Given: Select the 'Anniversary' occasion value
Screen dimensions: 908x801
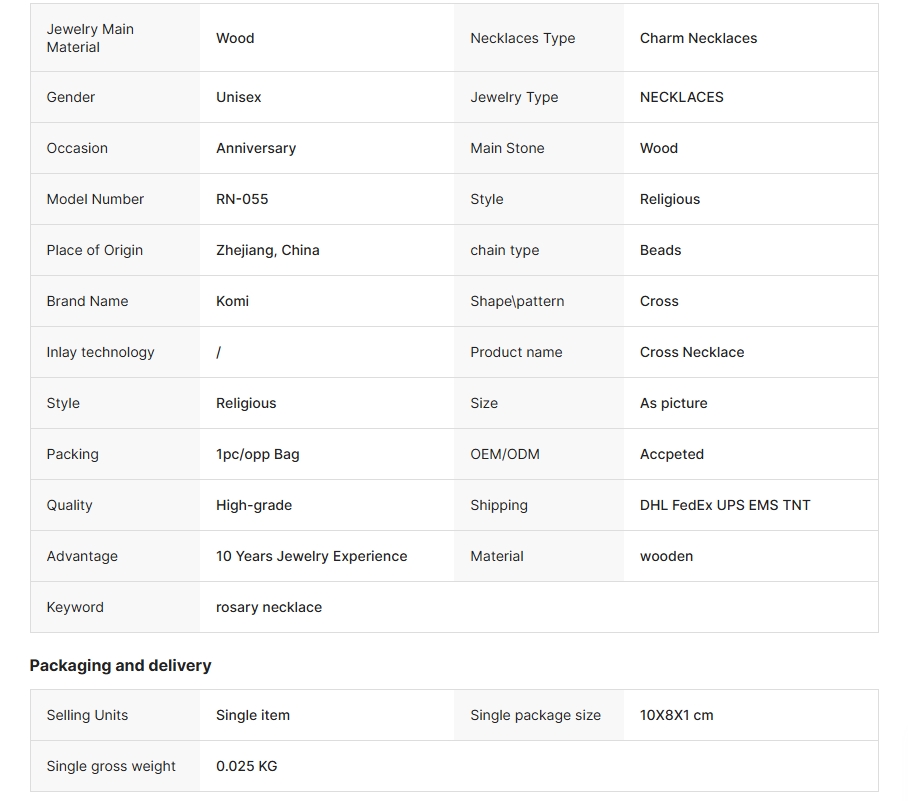Looking at the screenshot, I should point(256,148).
